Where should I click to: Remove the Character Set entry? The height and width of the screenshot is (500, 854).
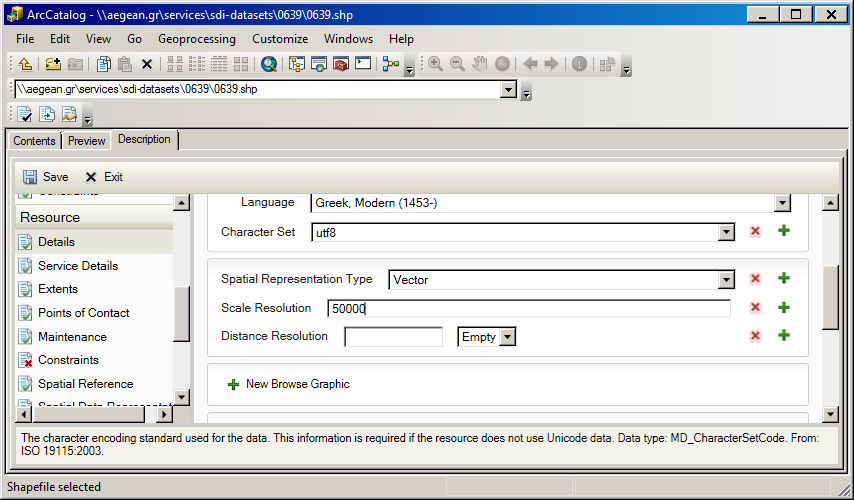click(755, 231)
